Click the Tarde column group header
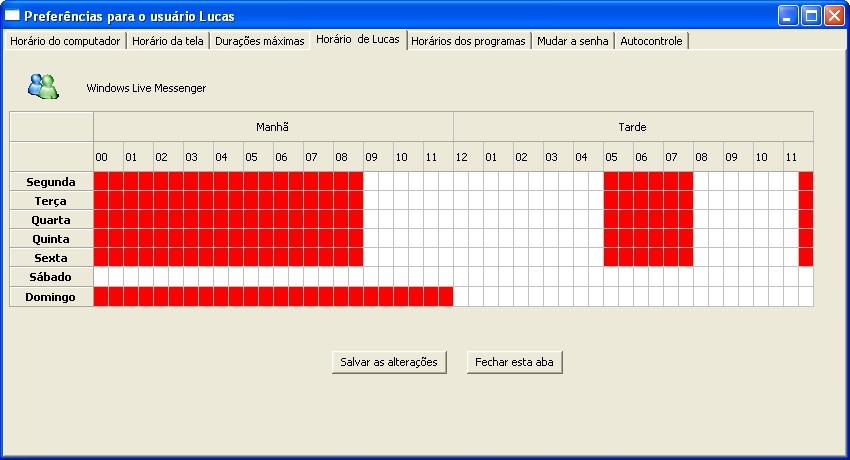Image resolution: width=850 pixels, height=460 pixels. point(633,127)
